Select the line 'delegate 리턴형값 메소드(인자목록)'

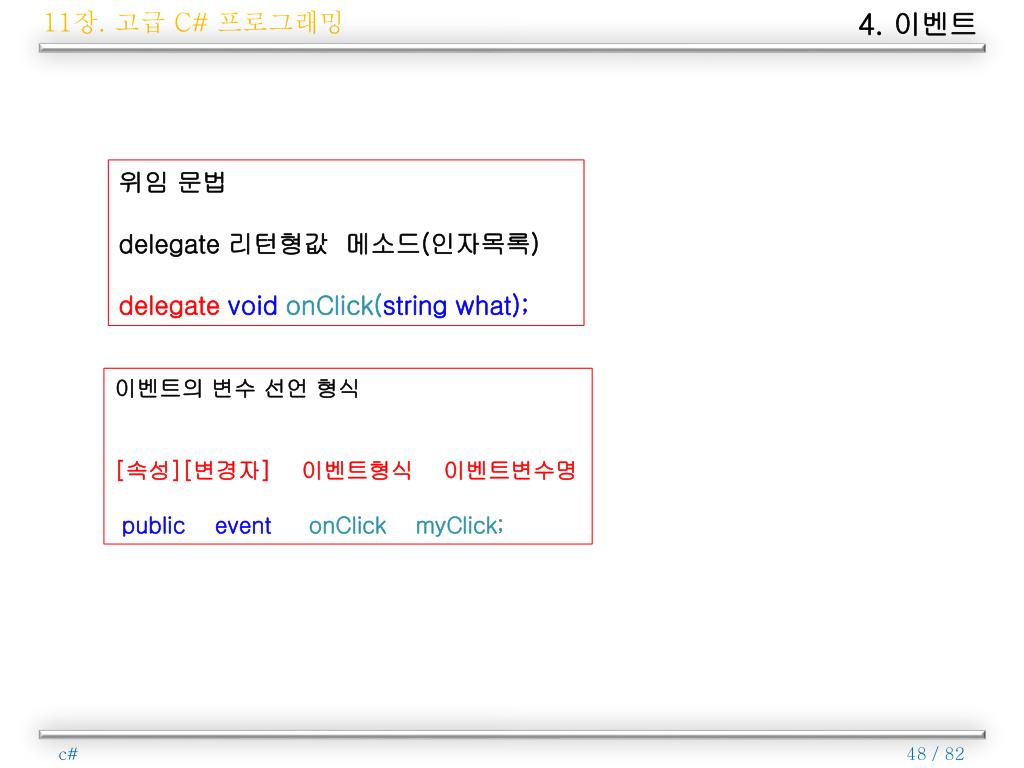pos(328,244)
